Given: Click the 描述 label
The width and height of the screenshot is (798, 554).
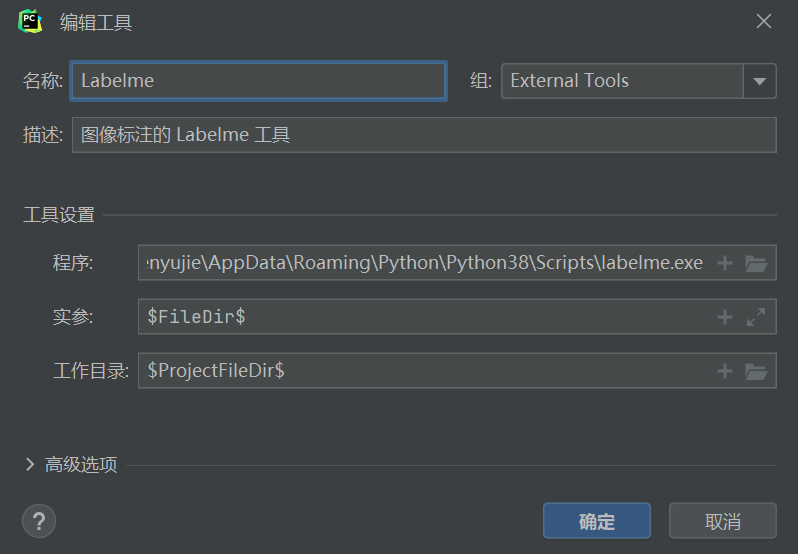Looking at the screenshot, I should (43, 135).
